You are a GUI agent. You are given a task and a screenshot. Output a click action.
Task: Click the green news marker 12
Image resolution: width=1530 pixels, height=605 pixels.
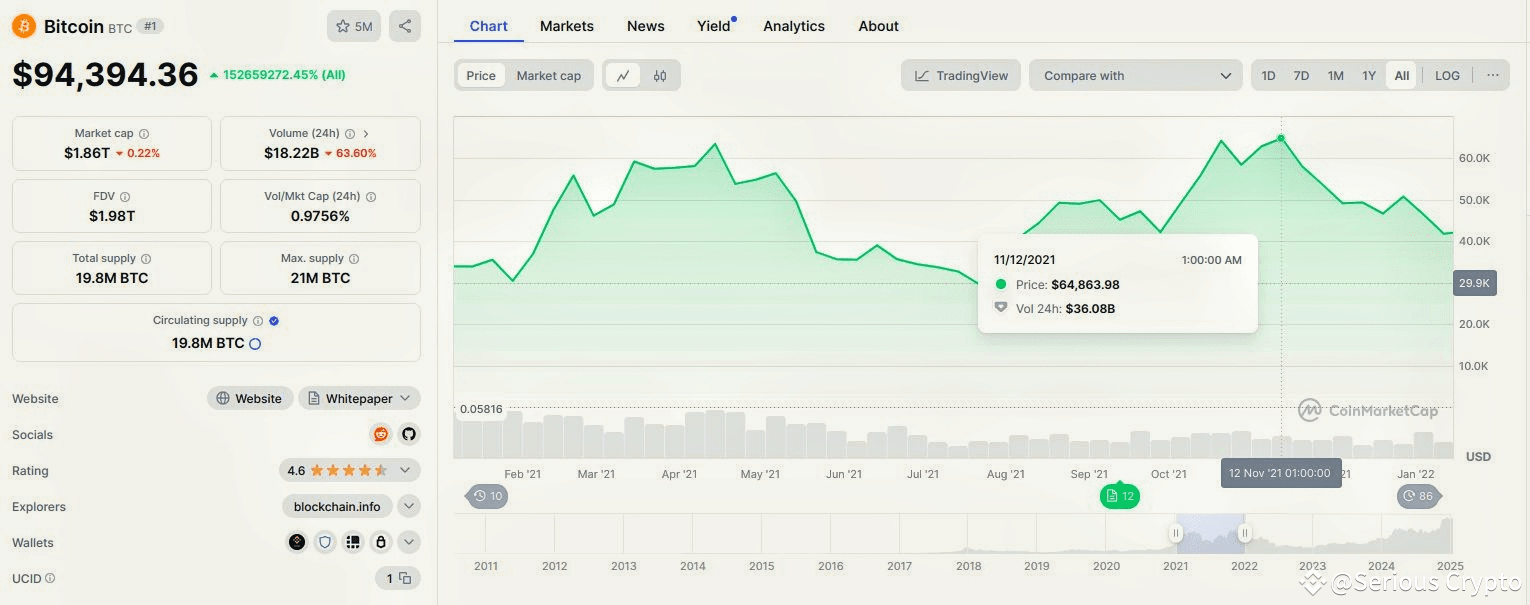pos(1120,496)
